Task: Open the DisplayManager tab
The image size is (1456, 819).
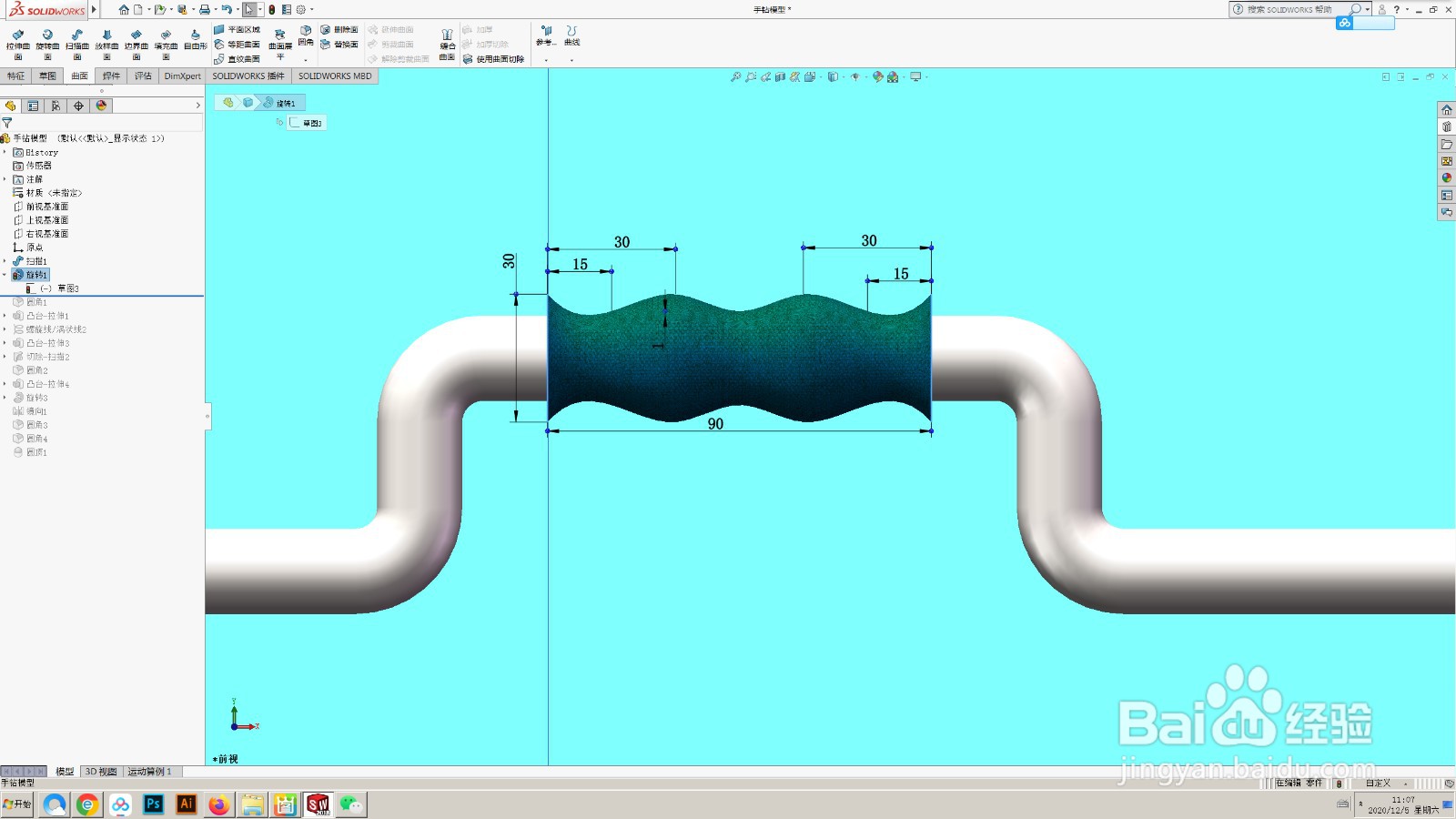Action: coord(101,106)
